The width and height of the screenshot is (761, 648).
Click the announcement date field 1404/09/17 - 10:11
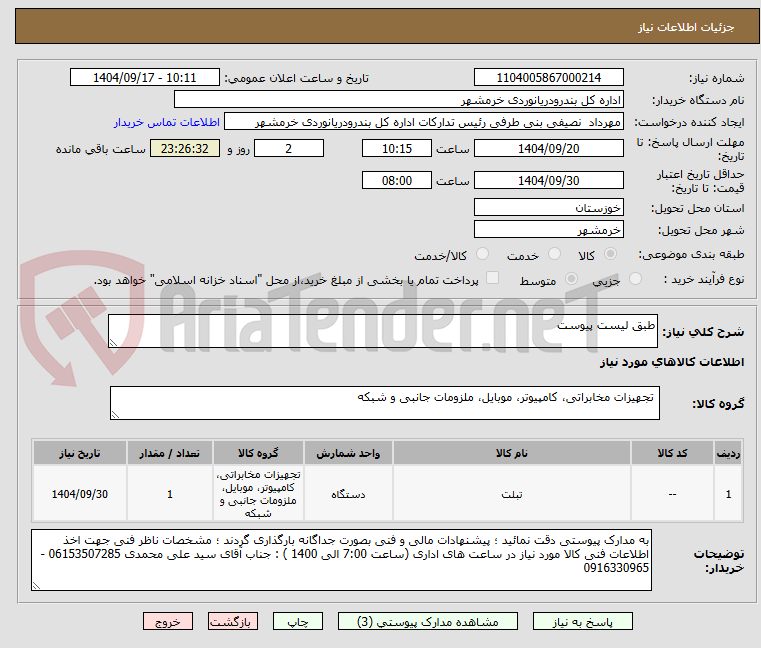(145, 77)
